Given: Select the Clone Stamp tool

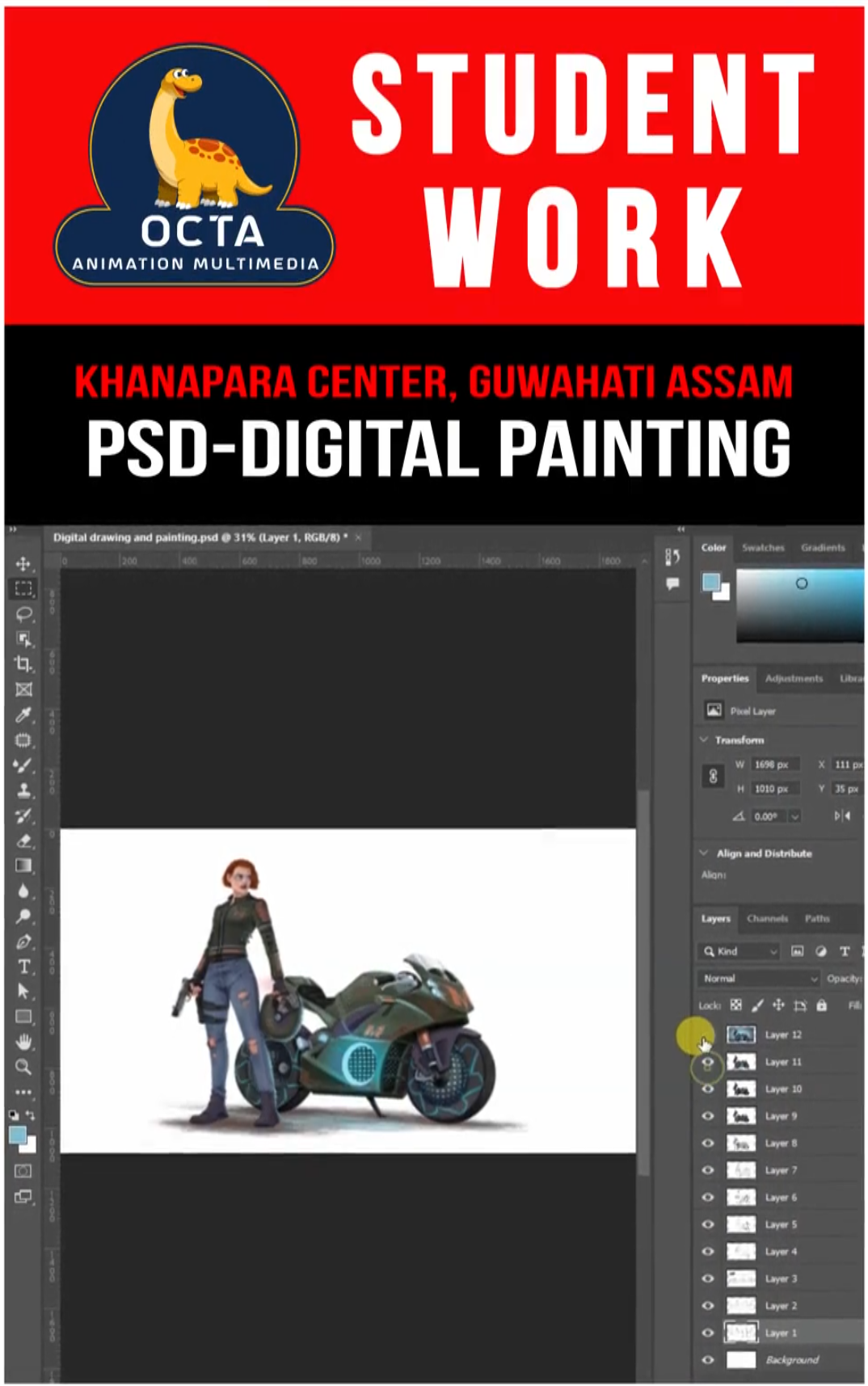Looking at the screenshot, I should (23, 790).
